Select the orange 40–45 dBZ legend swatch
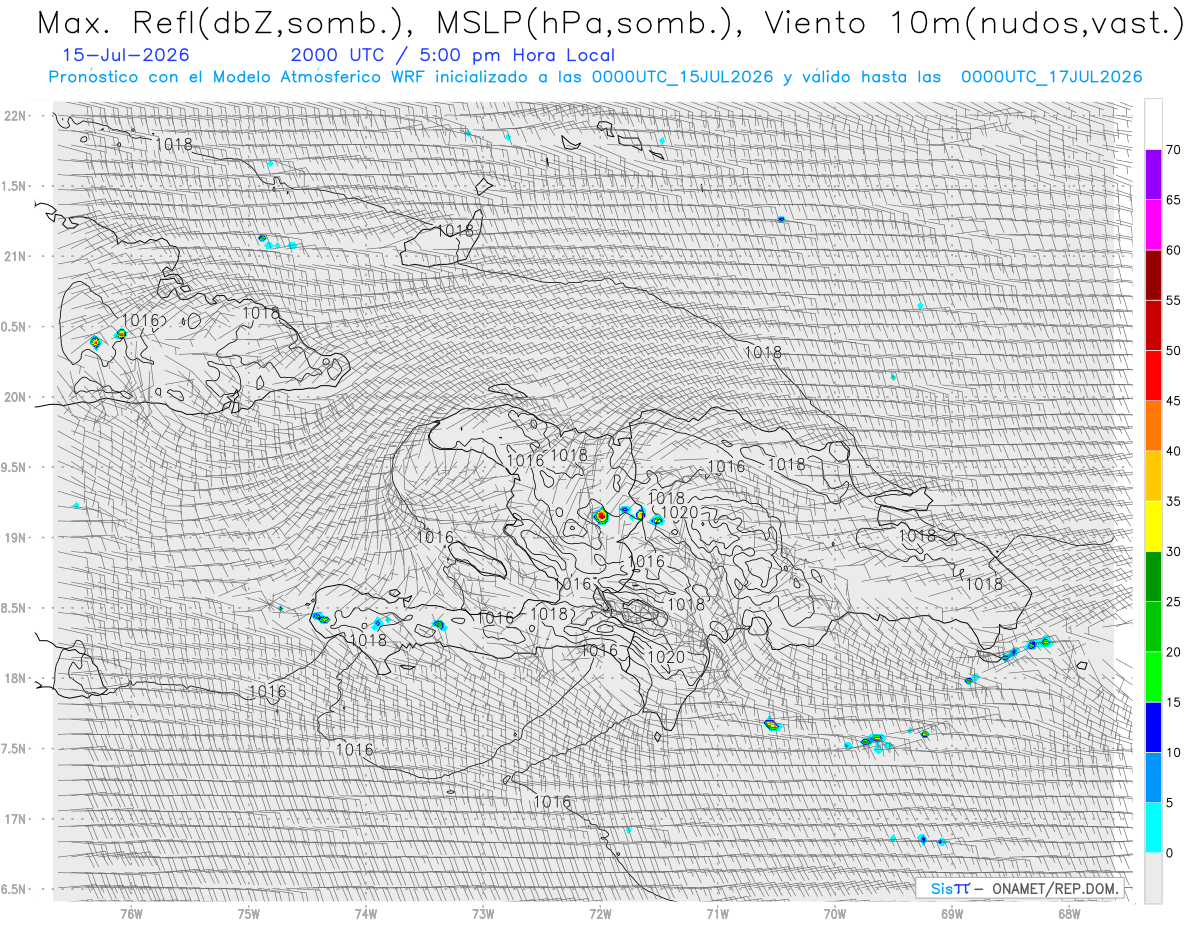This screenshot has height=927, width=1200. pos(1153,426)
